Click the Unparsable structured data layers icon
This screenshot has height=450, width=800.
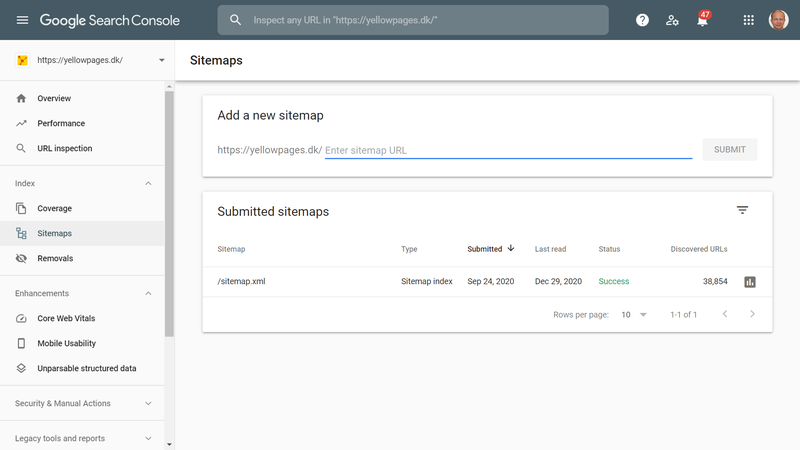click(x=21, y=368)
